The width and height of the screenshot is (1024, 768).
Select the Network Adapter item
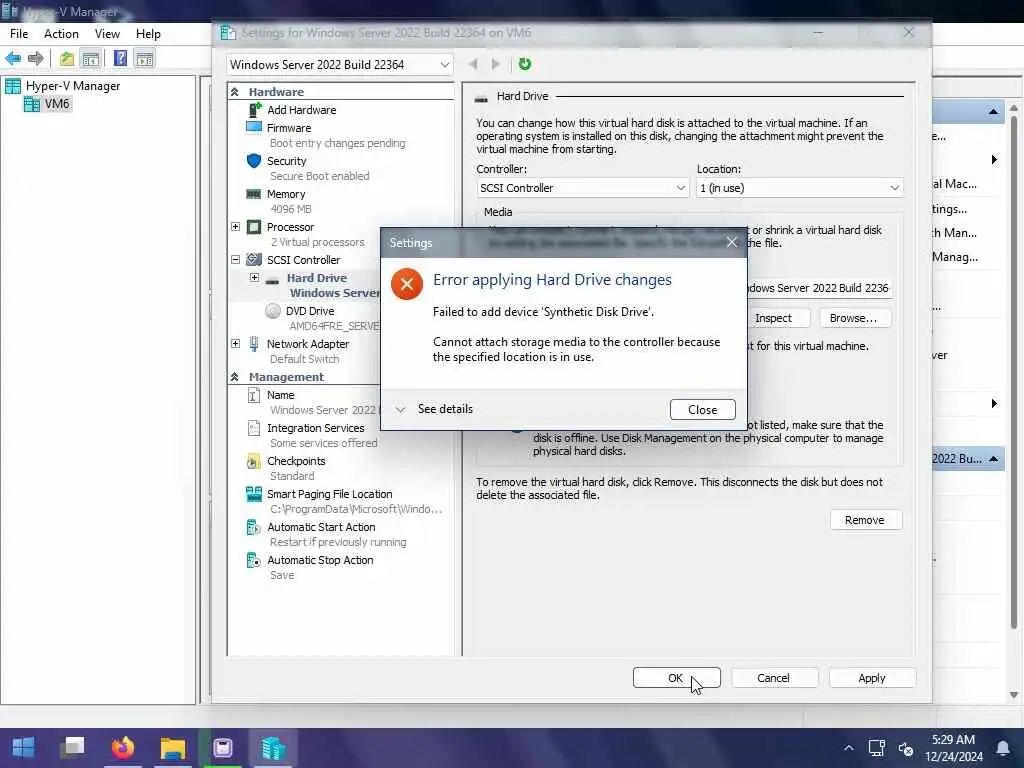click(308, 344)
